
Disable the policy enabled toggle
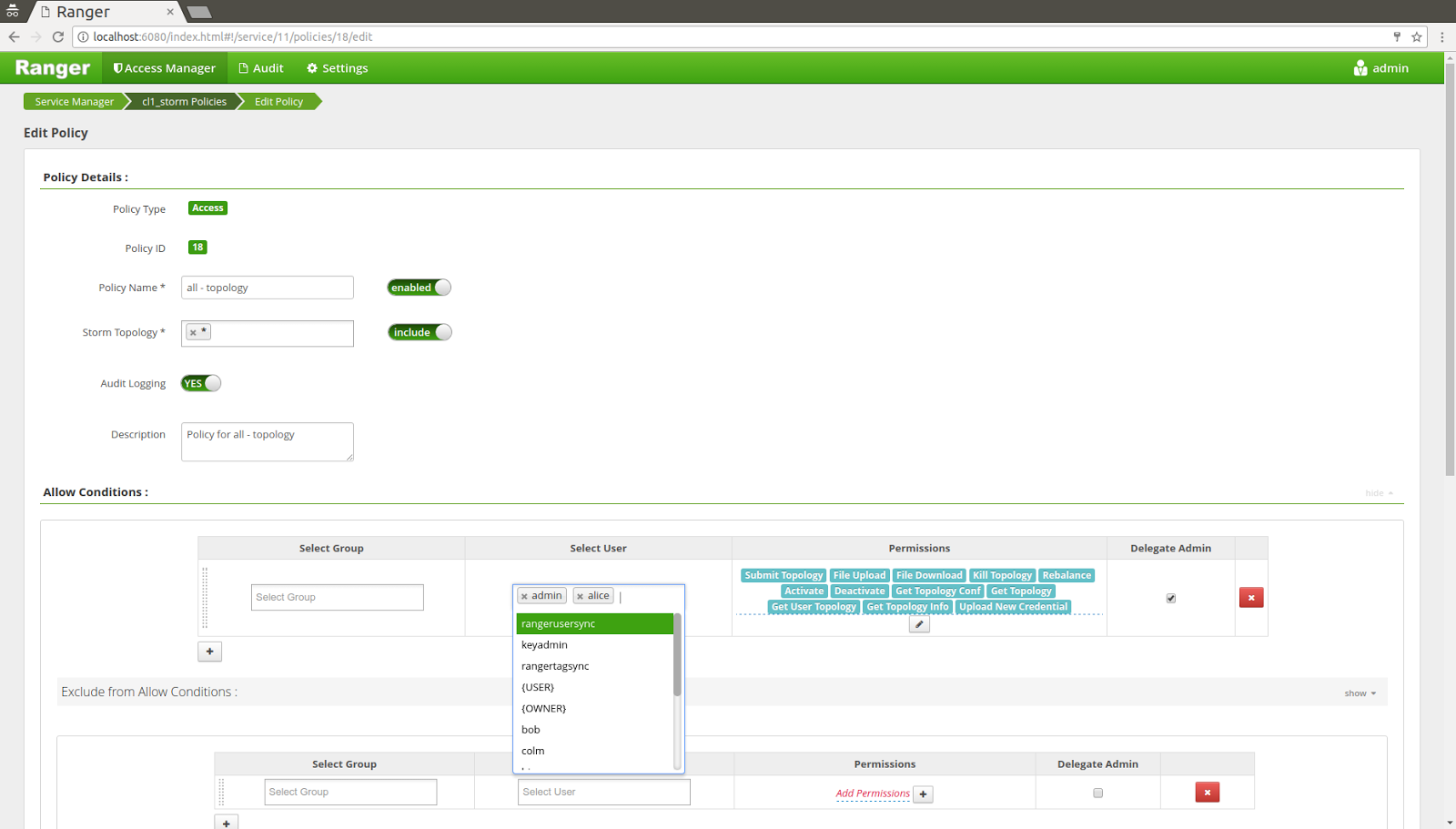point(418,287)
